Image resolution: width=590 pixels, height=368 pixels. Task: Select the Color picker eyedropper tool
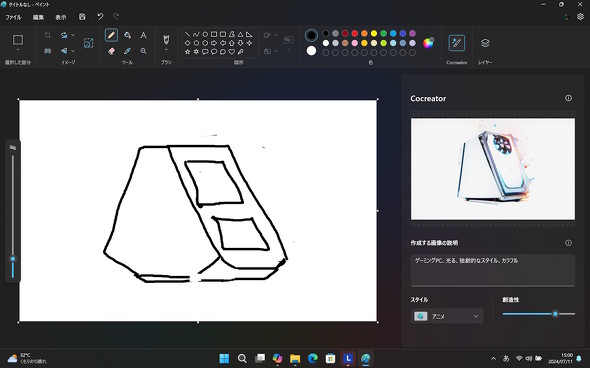pyautogui.click(x=128, y=51)
